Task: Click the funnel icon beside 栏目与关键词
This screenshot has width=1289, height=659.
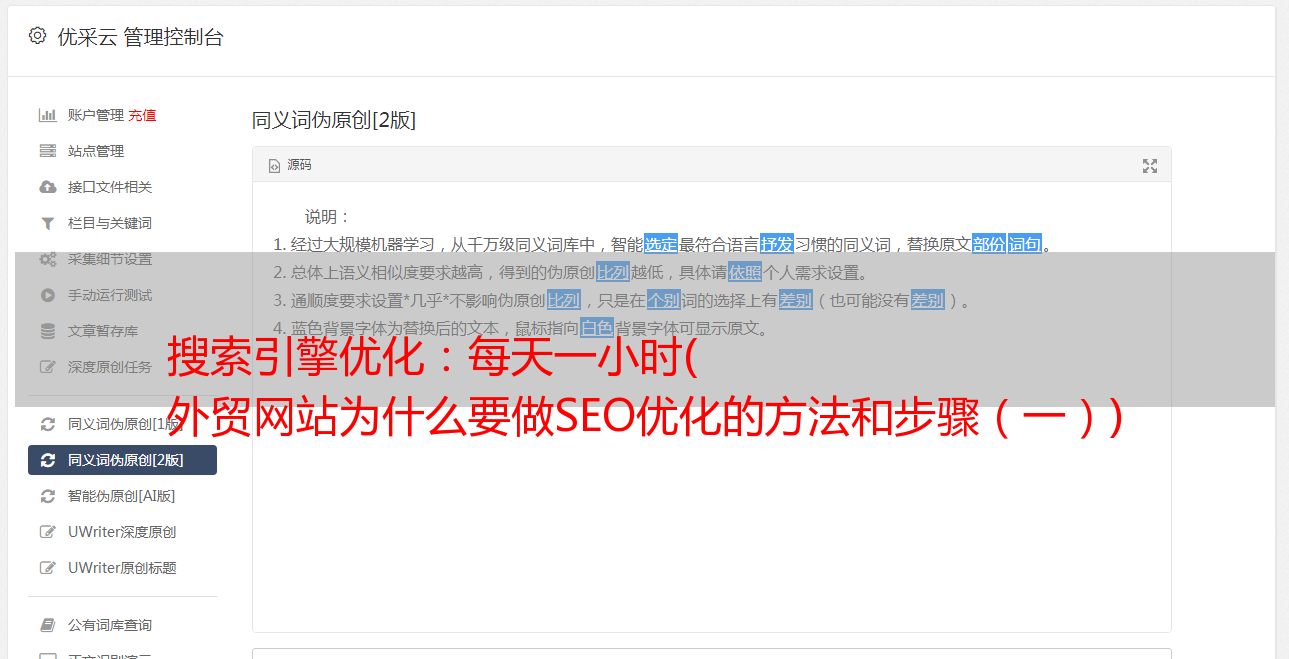Action: 47,223
